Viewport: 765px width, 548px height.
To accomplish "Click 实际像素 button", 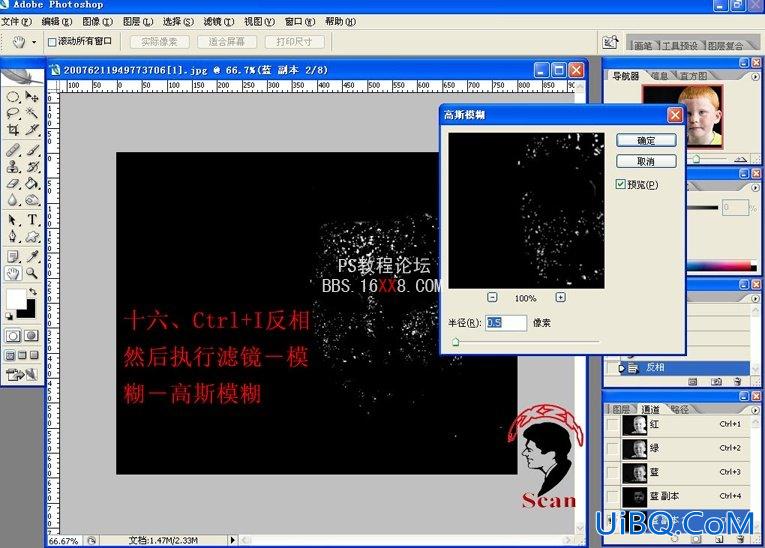I will pos(160,42).
